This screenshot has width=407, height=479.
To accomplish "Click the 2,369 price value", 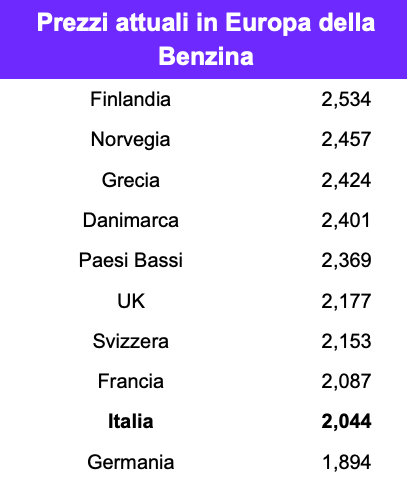I will [346, 260].
